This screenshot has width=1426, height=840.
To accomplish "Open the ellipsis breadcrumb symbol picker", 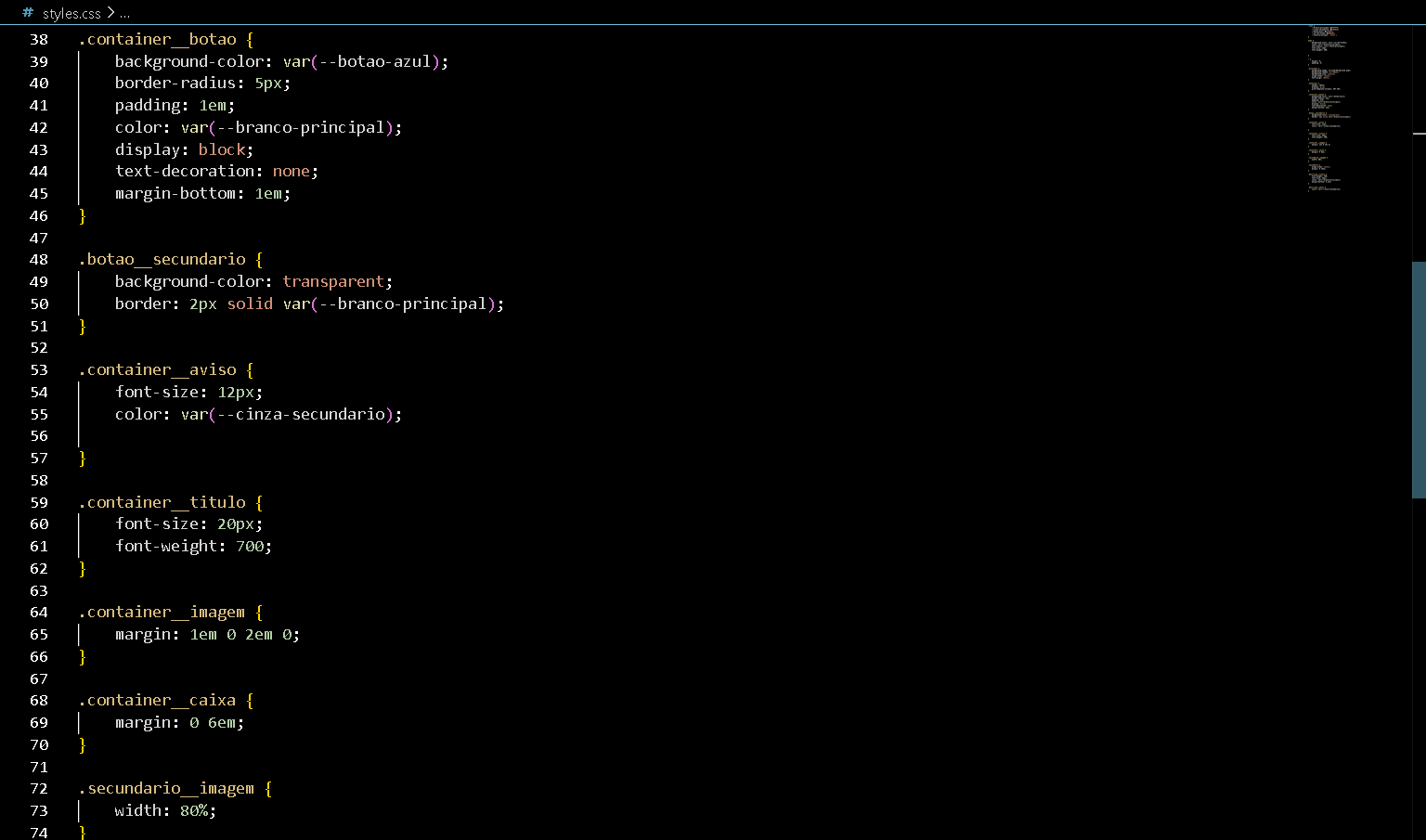I will tap(124, 13).
